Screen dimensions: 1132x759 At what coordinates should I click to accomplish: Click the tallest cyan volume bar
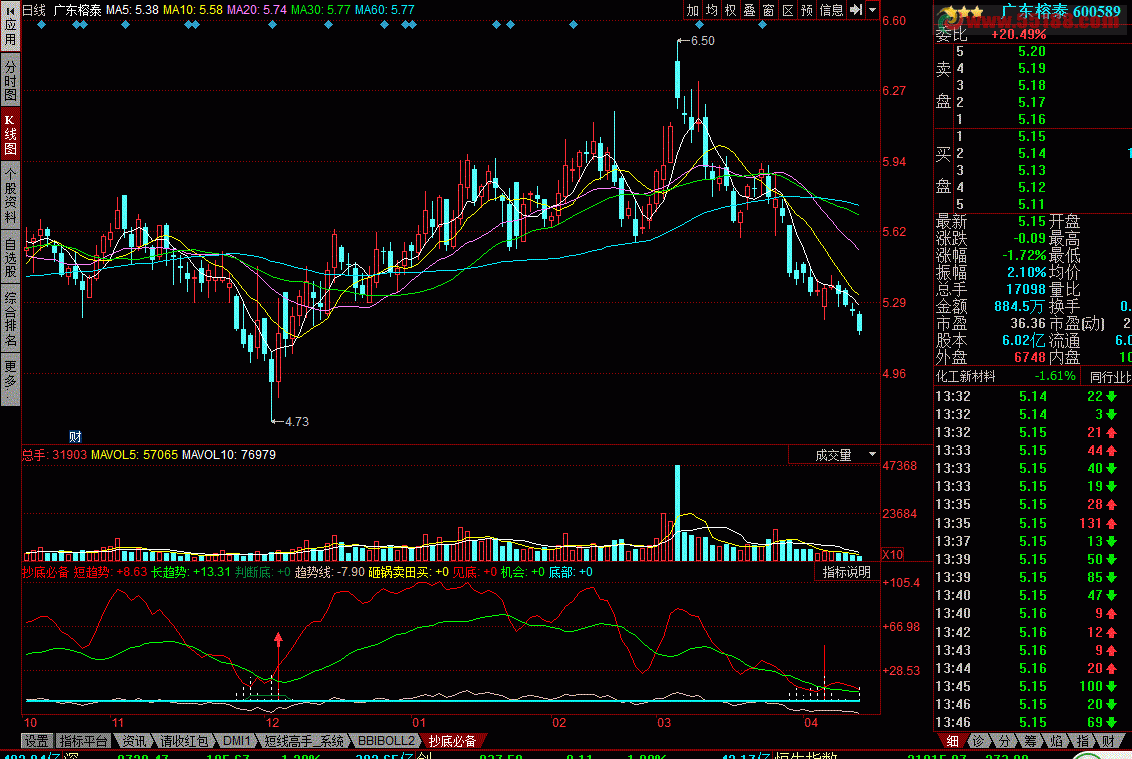pyautogui.click(x=678, y=513)
